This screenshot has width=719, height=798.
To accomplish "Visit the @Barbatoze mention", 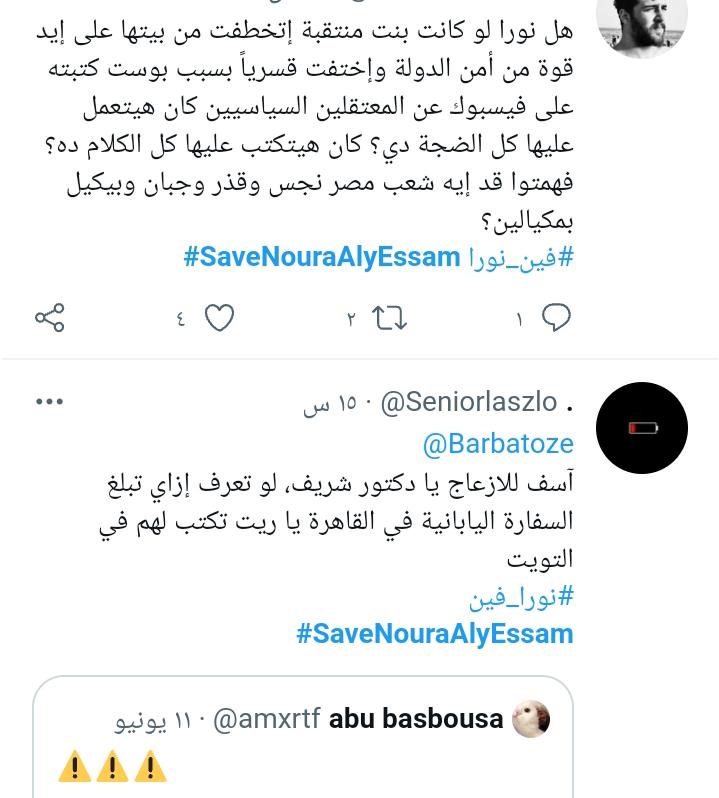I will click(498, 444).
